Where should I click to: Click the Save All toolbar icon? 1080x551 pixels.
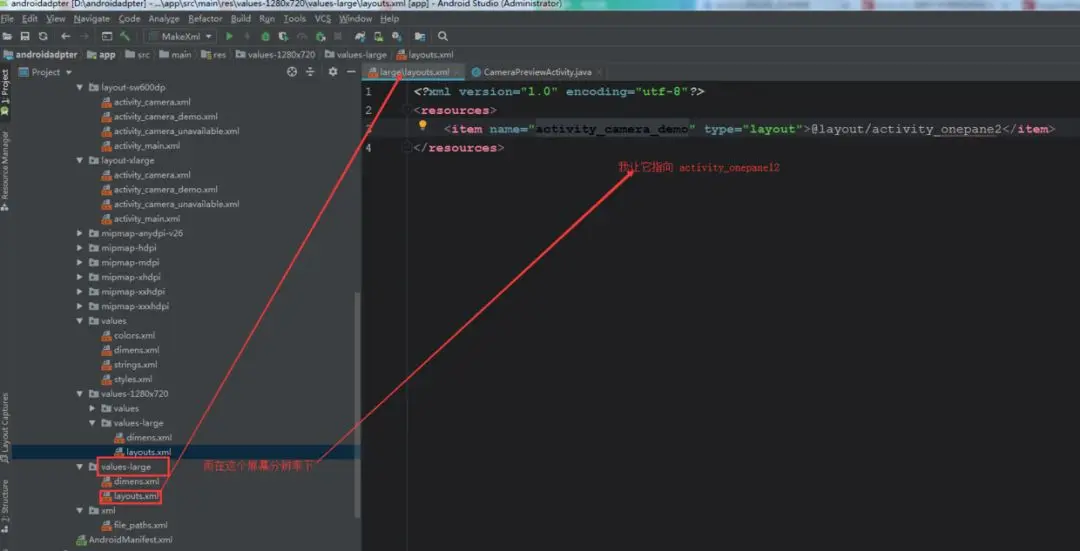pos(25,37)
